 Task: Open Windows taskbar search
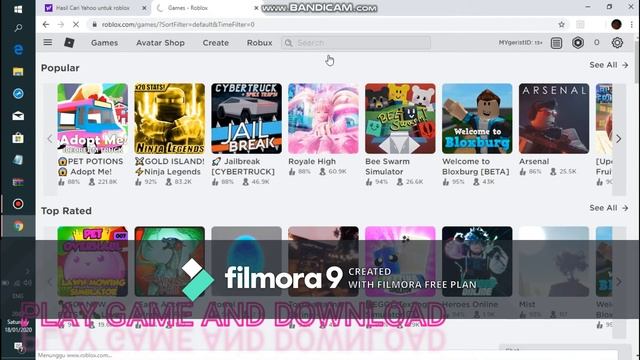coord(18,28)
